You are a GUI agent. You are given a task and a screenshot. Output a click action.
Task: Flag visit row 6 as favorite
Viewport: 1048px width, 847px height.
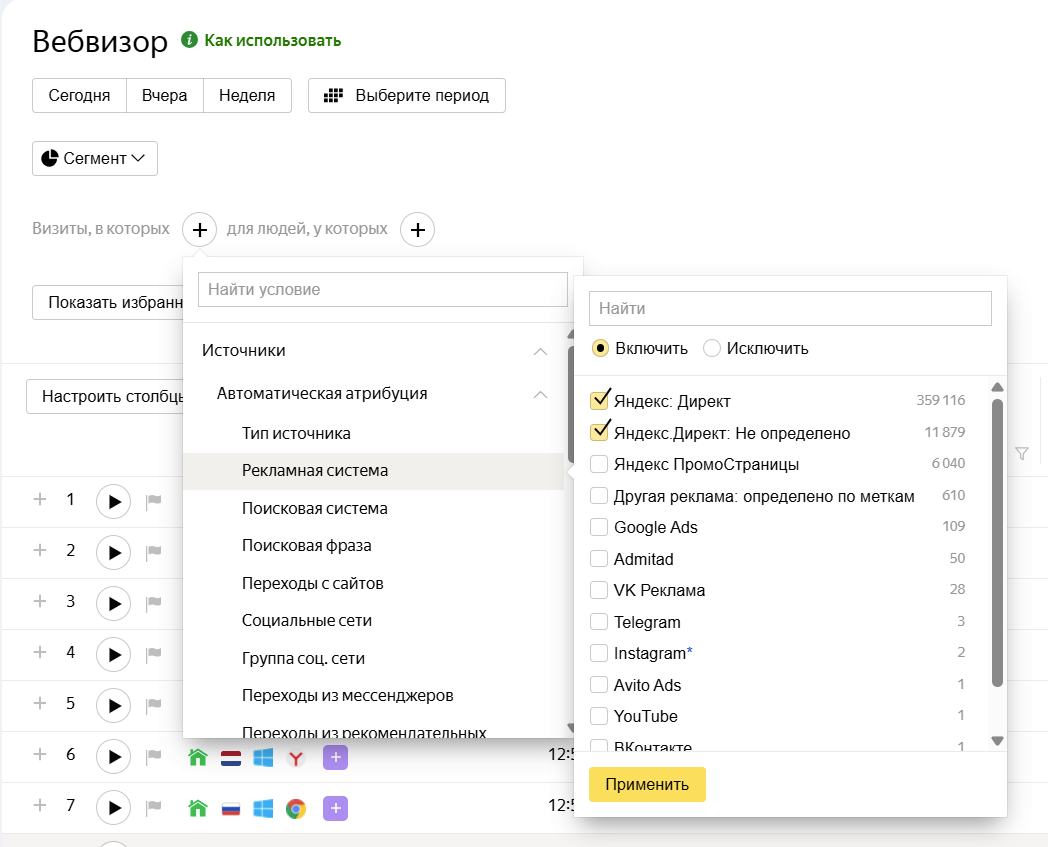154,755
